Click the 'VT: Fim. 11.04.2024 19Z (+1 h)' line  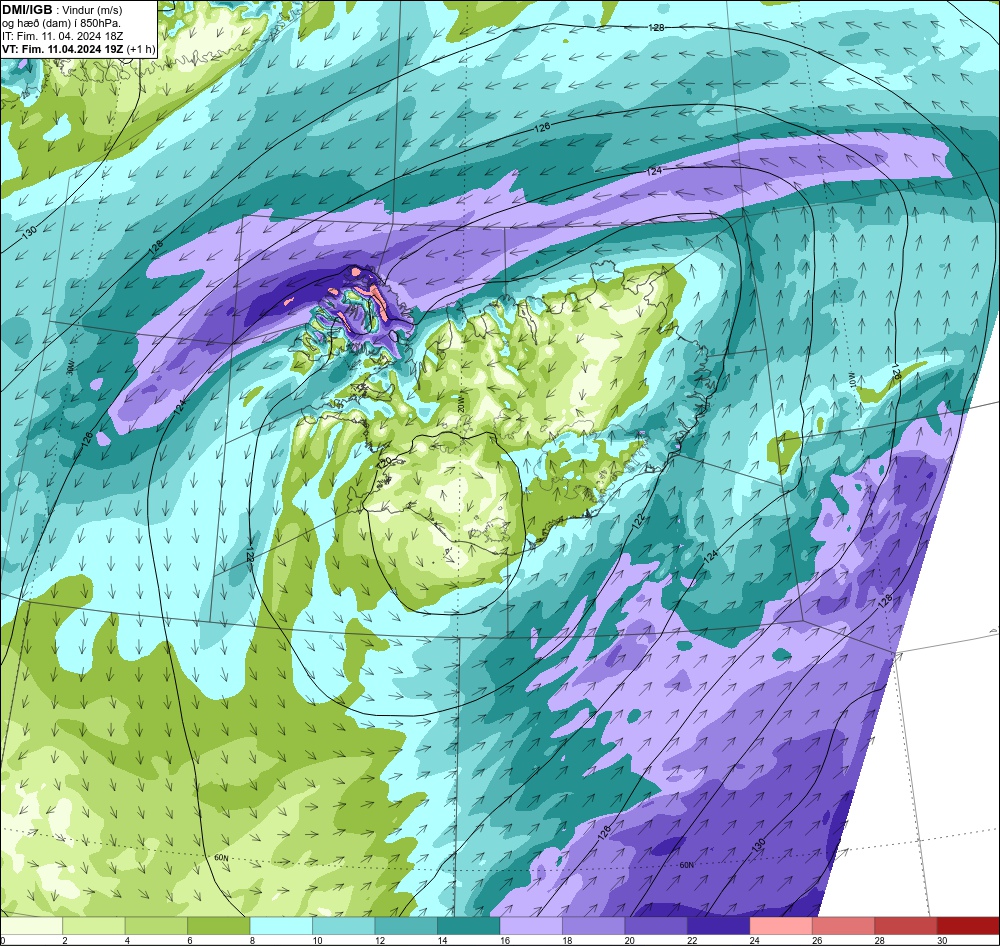[x=78, y=49]
